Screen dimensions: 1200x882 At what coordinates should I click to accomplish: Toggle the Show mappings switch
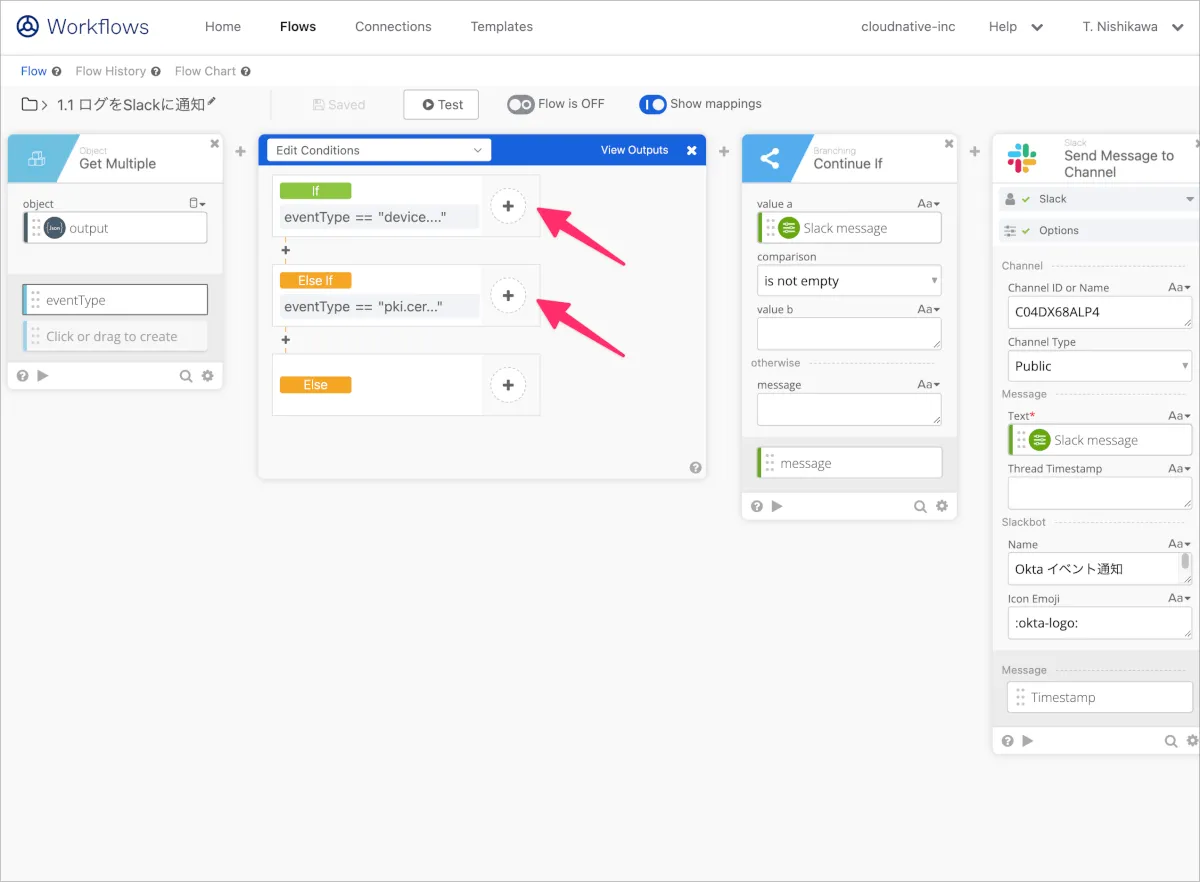click(652, 104)
